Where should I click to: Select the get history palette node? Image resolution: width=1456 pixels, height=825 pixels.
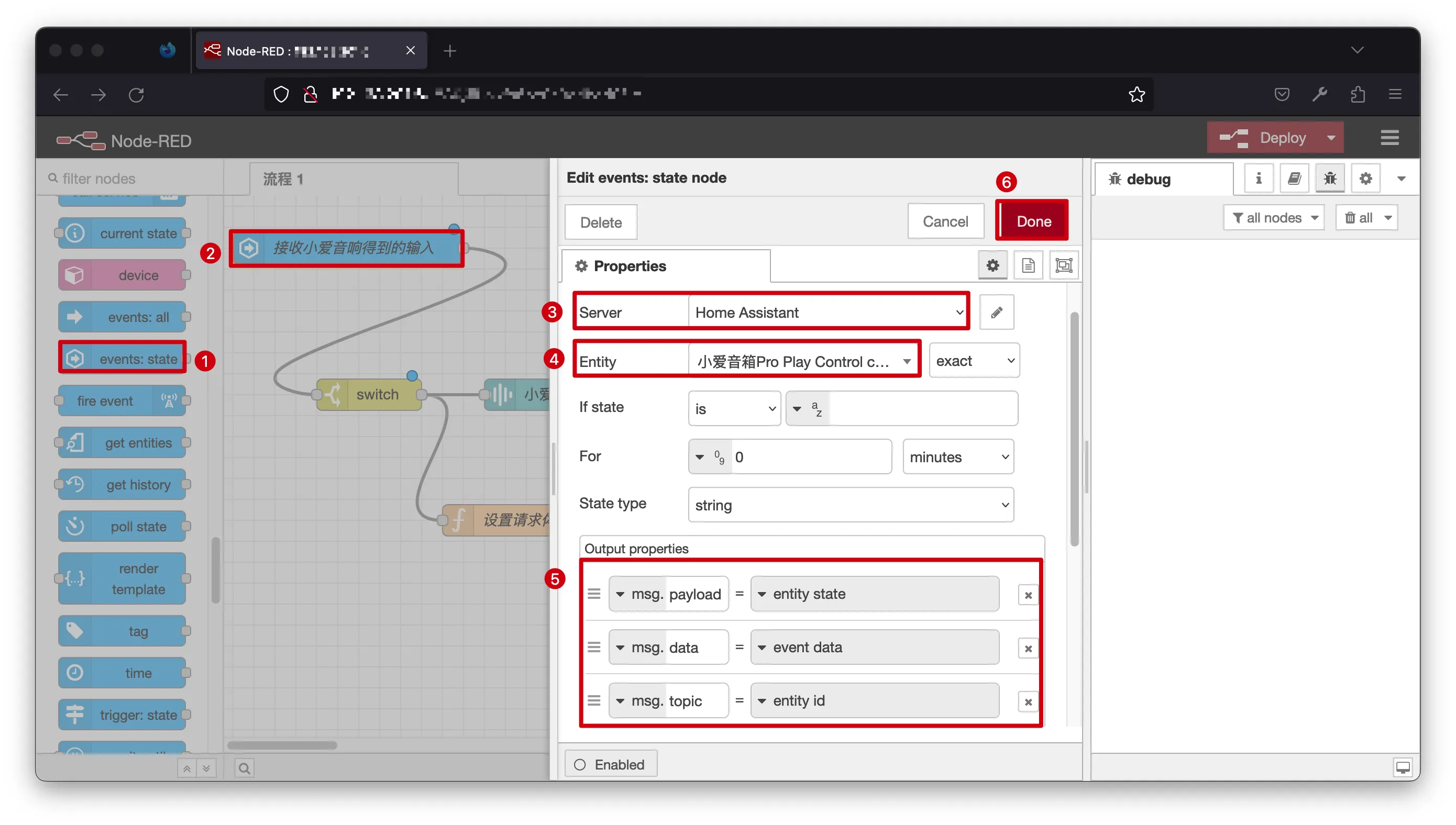click(x=123, y=484)
